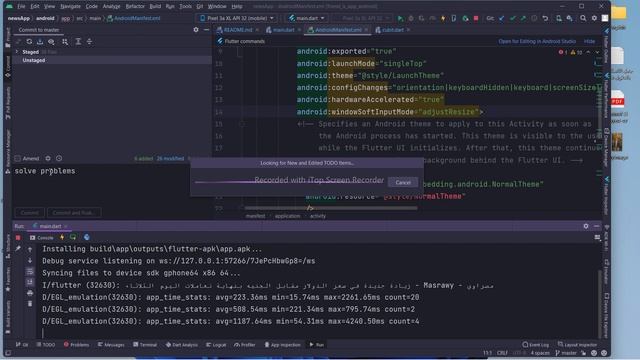The image size is (640, 360).
Task: Click Hot Reload lightning icon in Run panel
Action: pyautogui.click(x=62, y=238)
